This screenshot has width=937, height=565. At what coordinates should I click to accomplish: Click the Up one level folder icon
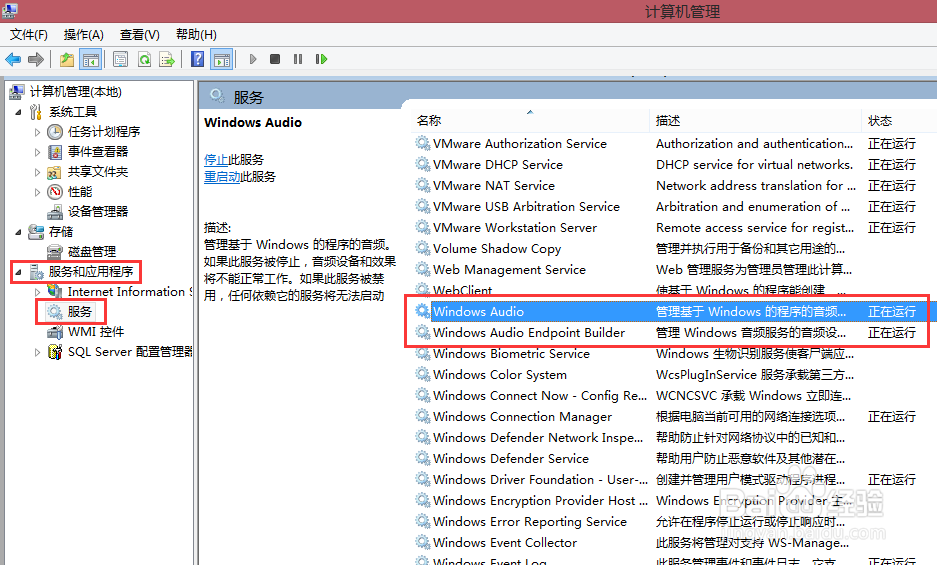point(67,59)
